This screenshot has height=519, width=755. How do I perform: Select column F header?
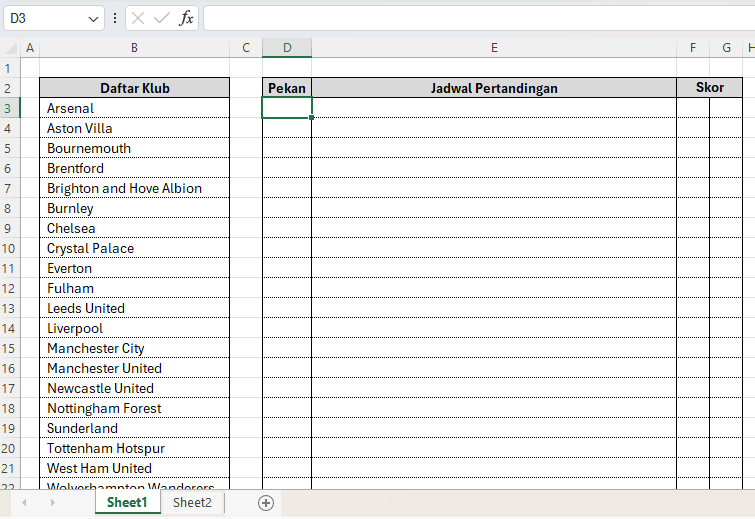click(x=693, y=48)
